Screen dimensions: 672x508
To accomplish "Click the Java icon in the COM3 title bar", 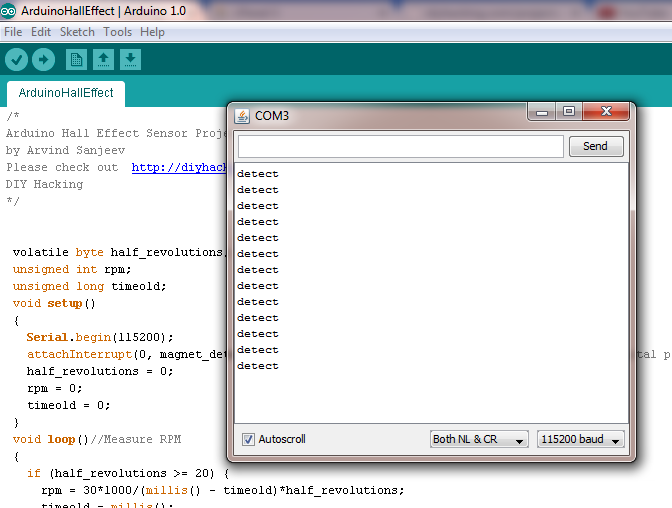I will 242,116.
